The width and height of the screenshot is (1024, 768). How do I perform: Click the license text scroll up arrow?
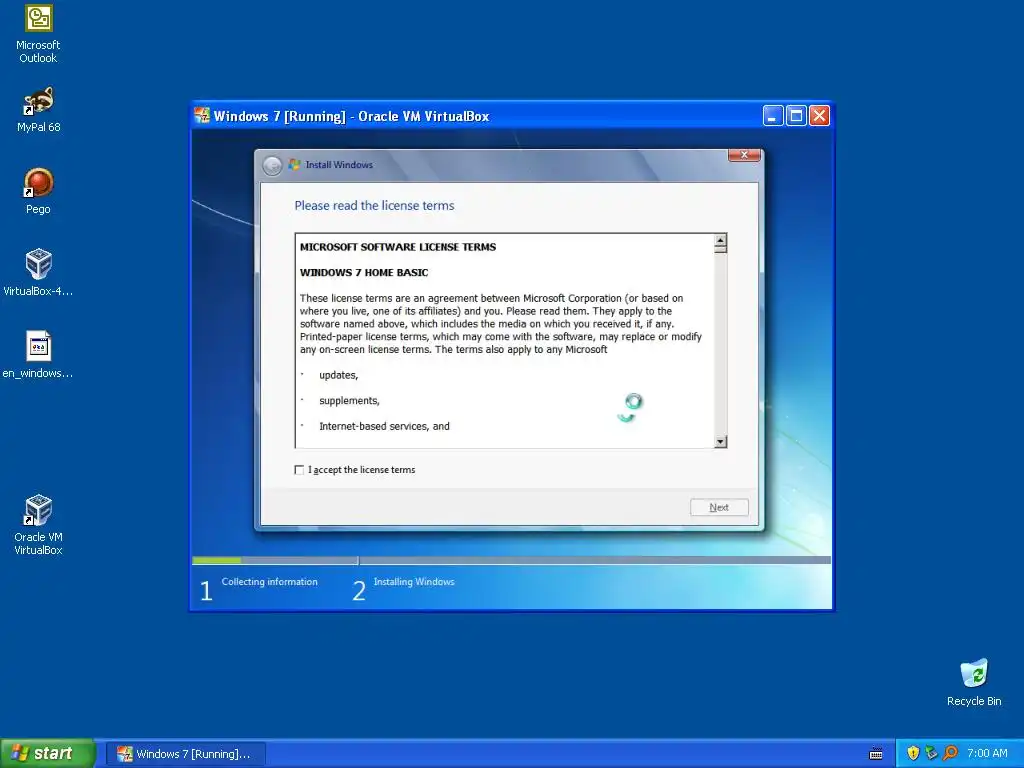(x=720, y=240)
